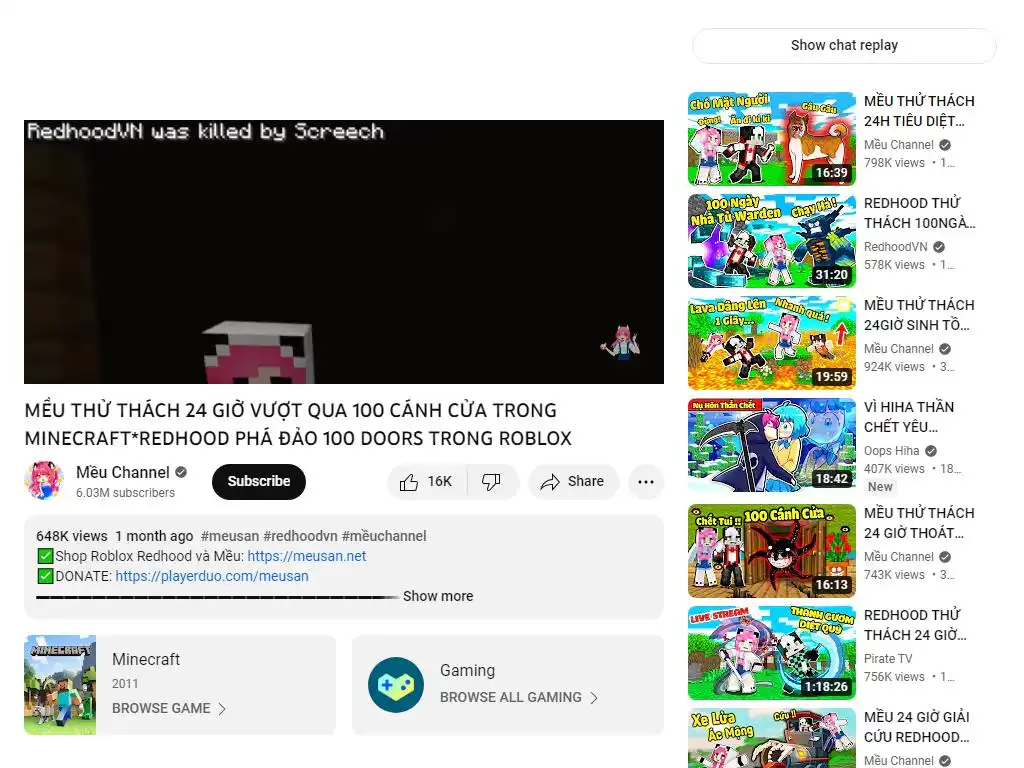Show chat replay
Screen dimensions: 1024x768
point(844,46)
